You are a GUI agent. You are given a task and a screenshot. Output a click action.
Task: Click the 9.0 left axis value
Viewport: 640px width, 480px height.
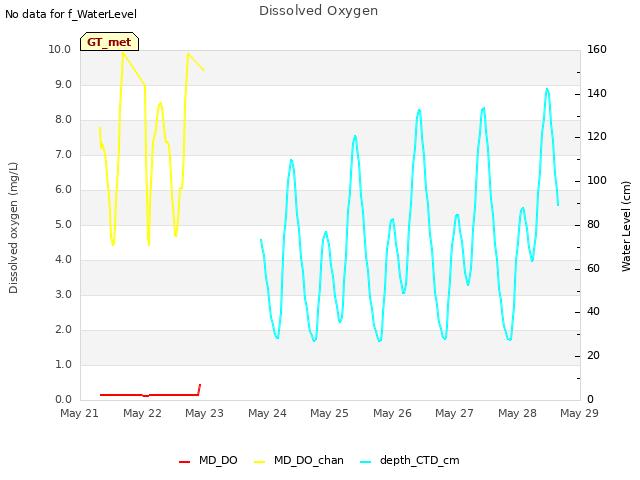(x=63, y=84)
